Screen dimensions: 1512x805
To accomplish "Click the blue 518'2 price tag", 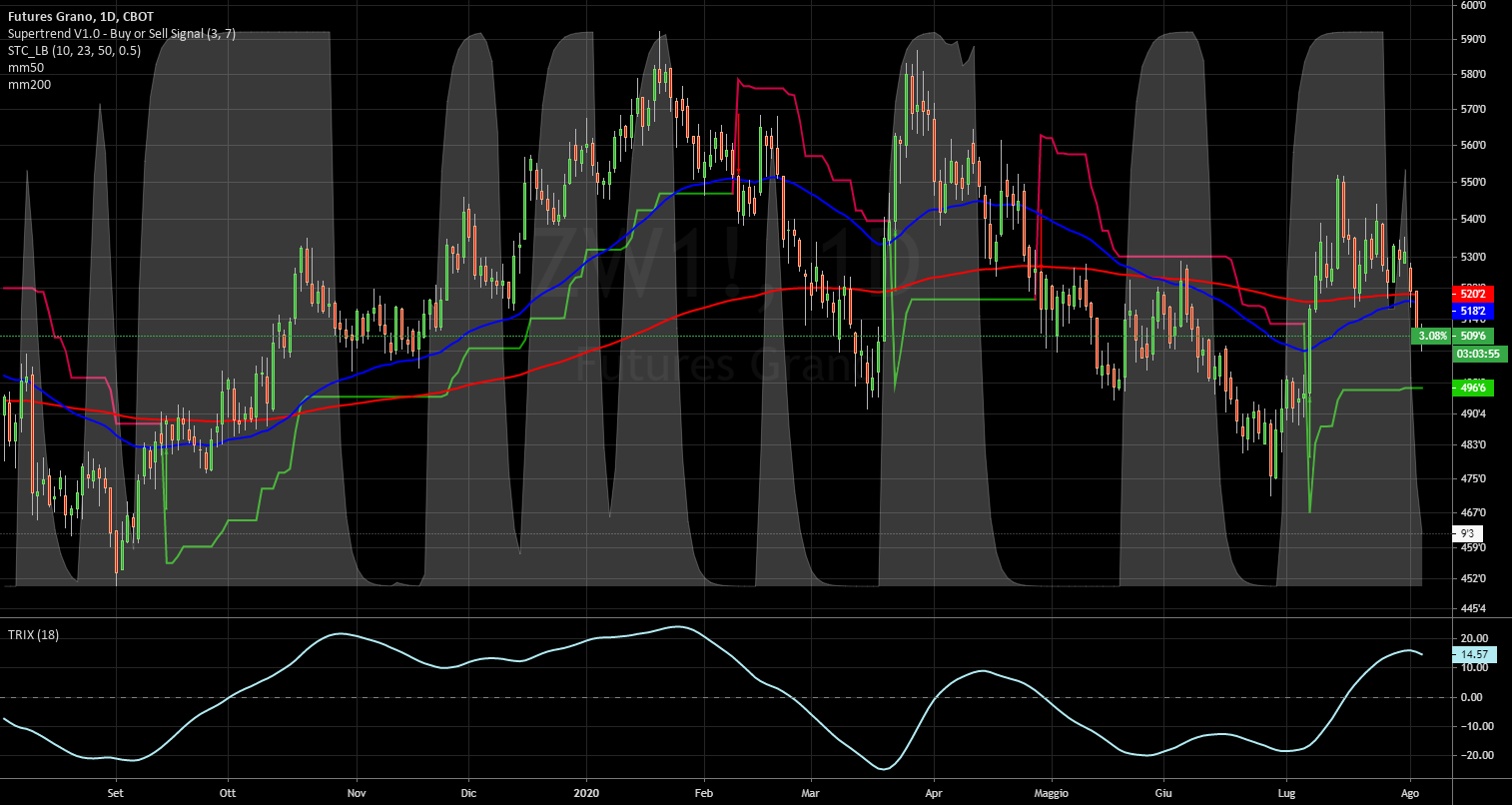I will (1473, 311).
